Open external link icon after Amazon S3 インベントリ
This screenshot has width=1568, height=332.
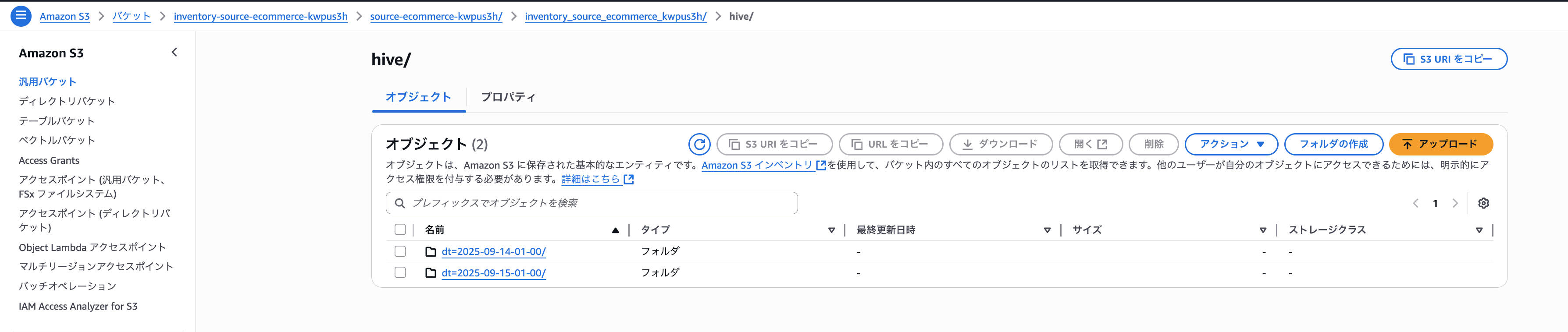click(x=820, y=166)
